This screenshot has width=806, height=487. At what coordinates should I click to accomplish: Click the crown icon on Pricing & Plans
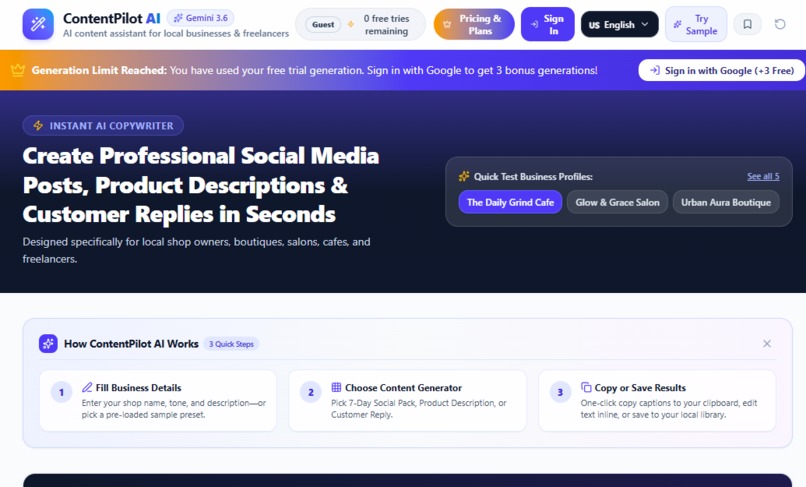(447, 24)
